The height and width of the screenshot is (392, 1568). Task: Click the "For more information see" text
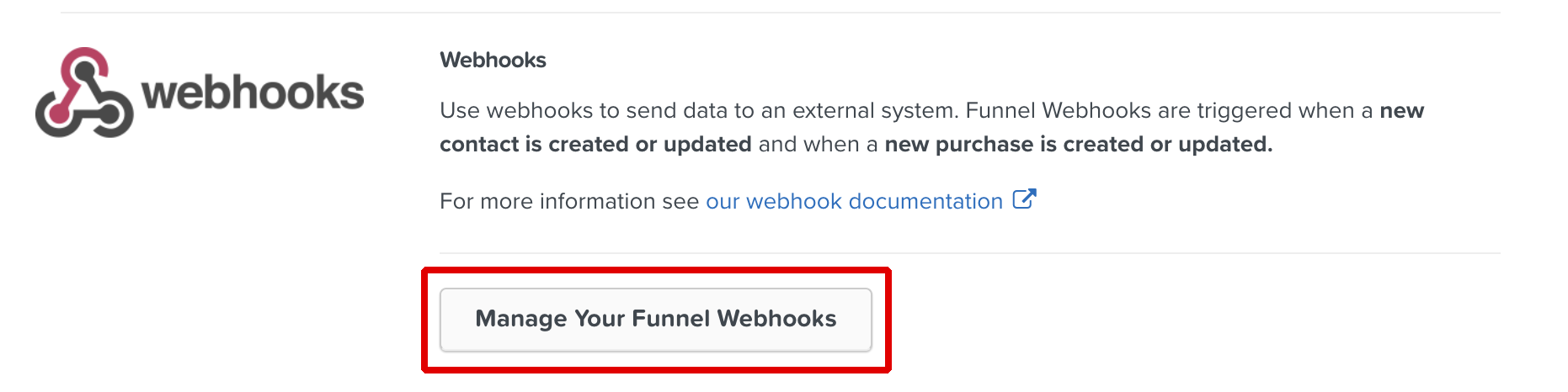point(569,202)
